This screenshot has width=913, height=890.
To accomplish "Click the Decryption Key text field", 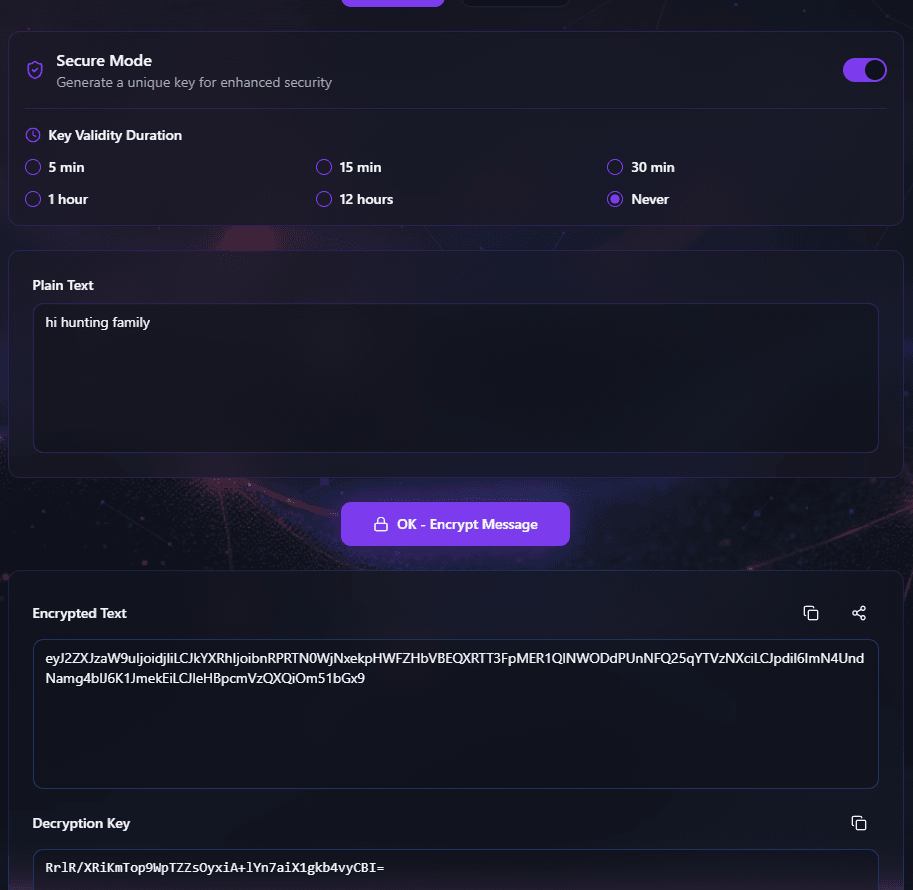I will point(455,868).
